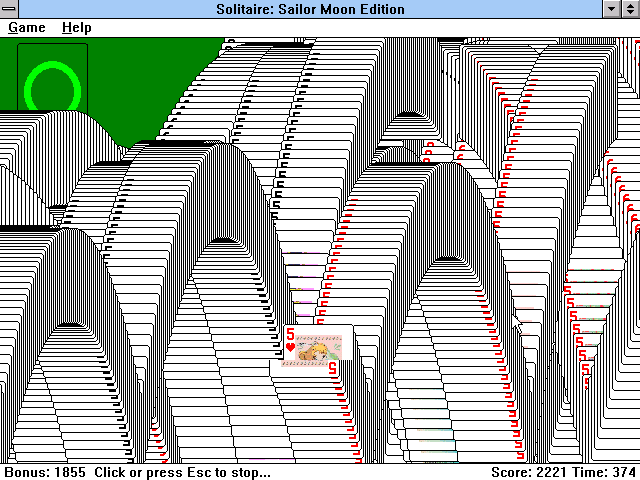Open the Game menu
Viewport: 640px width, 480px height.
coord(27,28)
